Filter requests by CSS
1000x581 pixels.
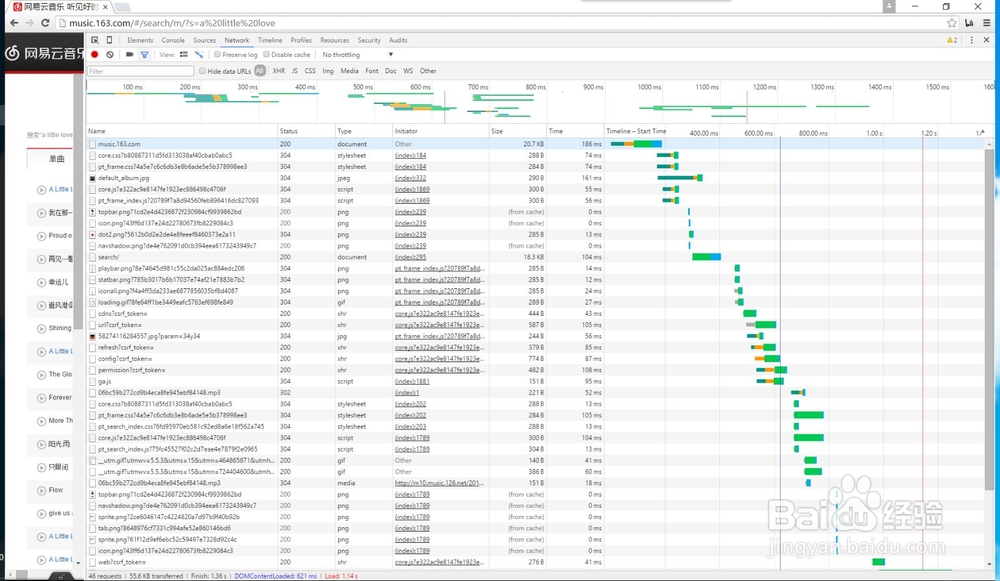[x=310, y=71]
